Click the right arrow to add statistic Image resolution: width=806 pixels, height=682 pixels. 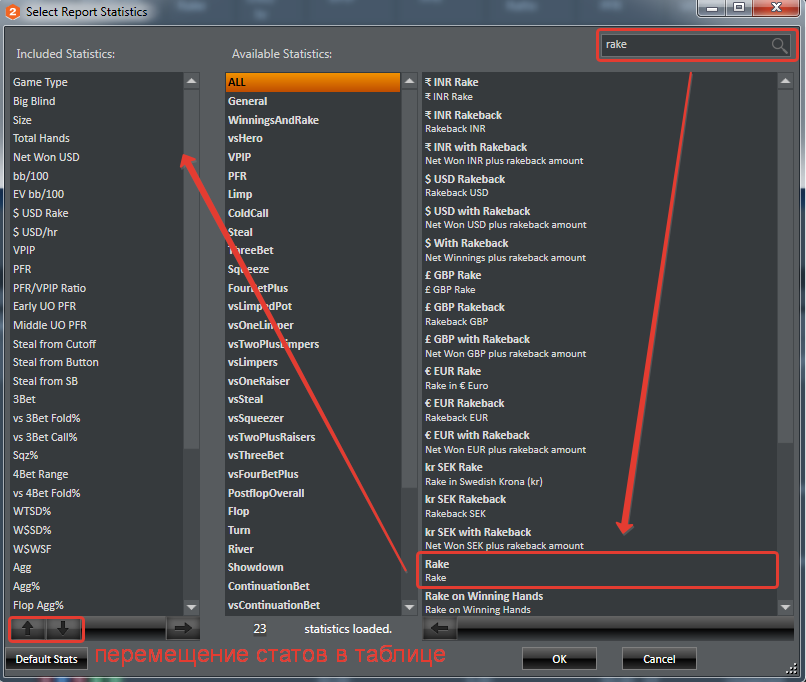click(x=182, y=628)
